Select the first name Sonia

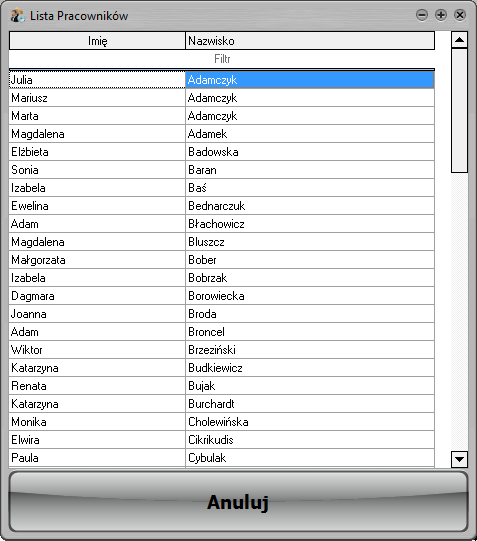coord(97,170)
